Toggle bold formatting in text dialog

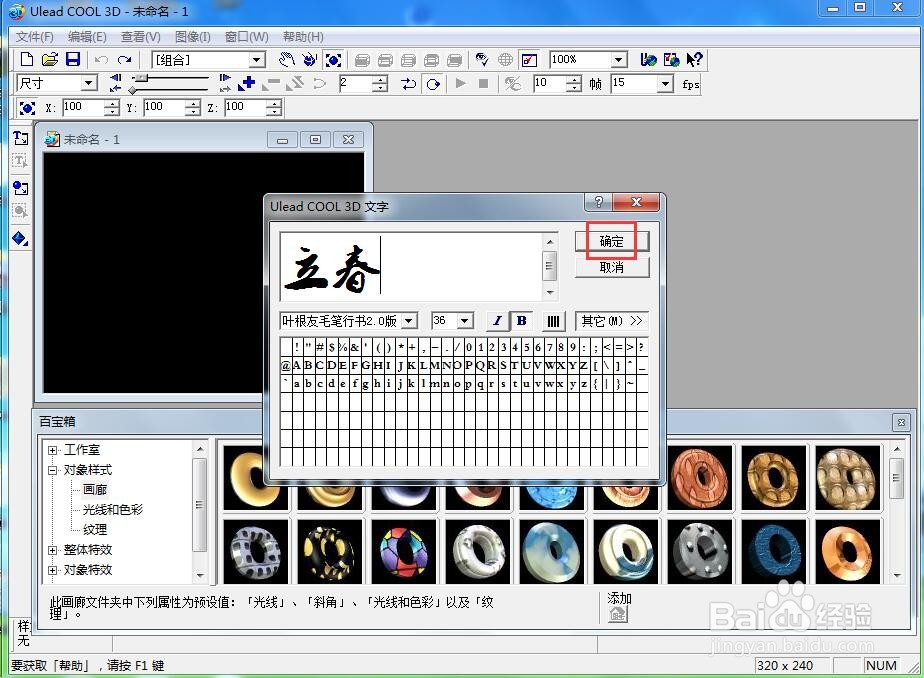point(522,321)
